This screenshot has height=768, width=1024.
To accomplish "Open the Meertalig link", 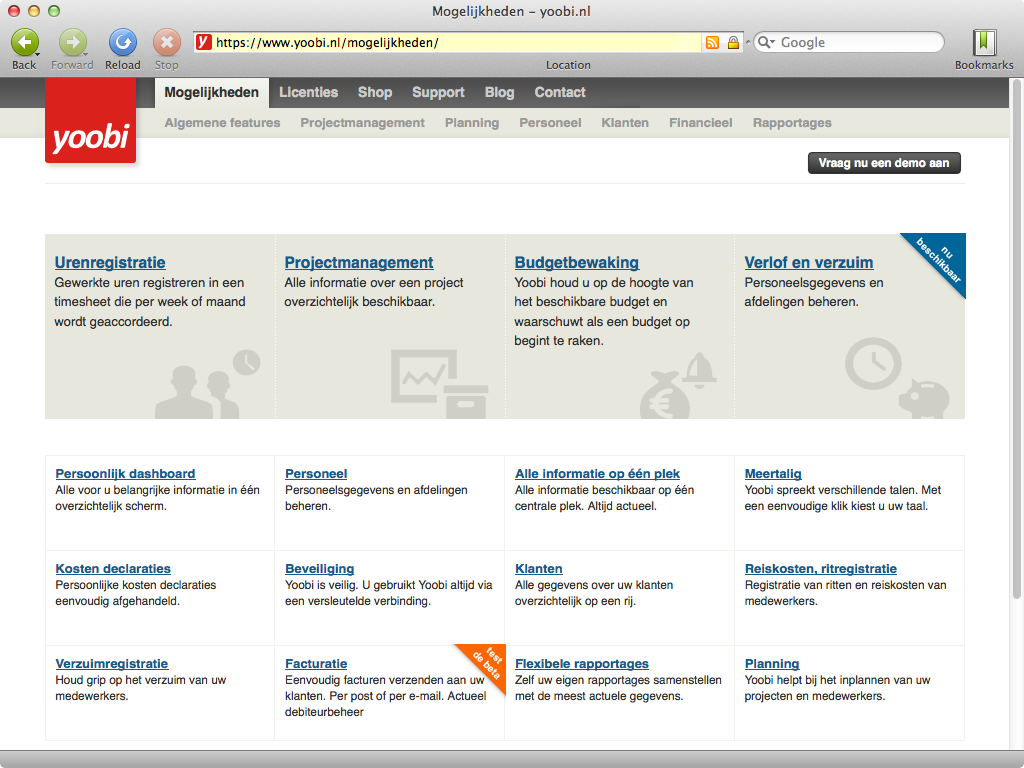I will click(773, 473).
